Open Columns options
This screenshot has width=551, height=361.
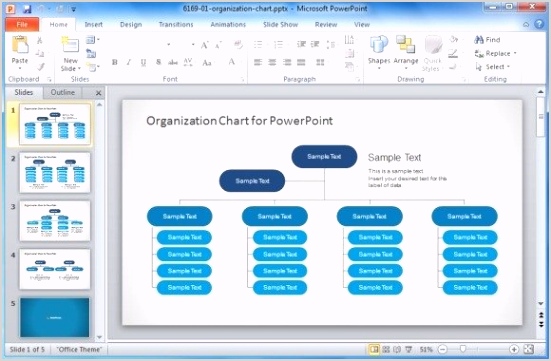coord(320,63)
